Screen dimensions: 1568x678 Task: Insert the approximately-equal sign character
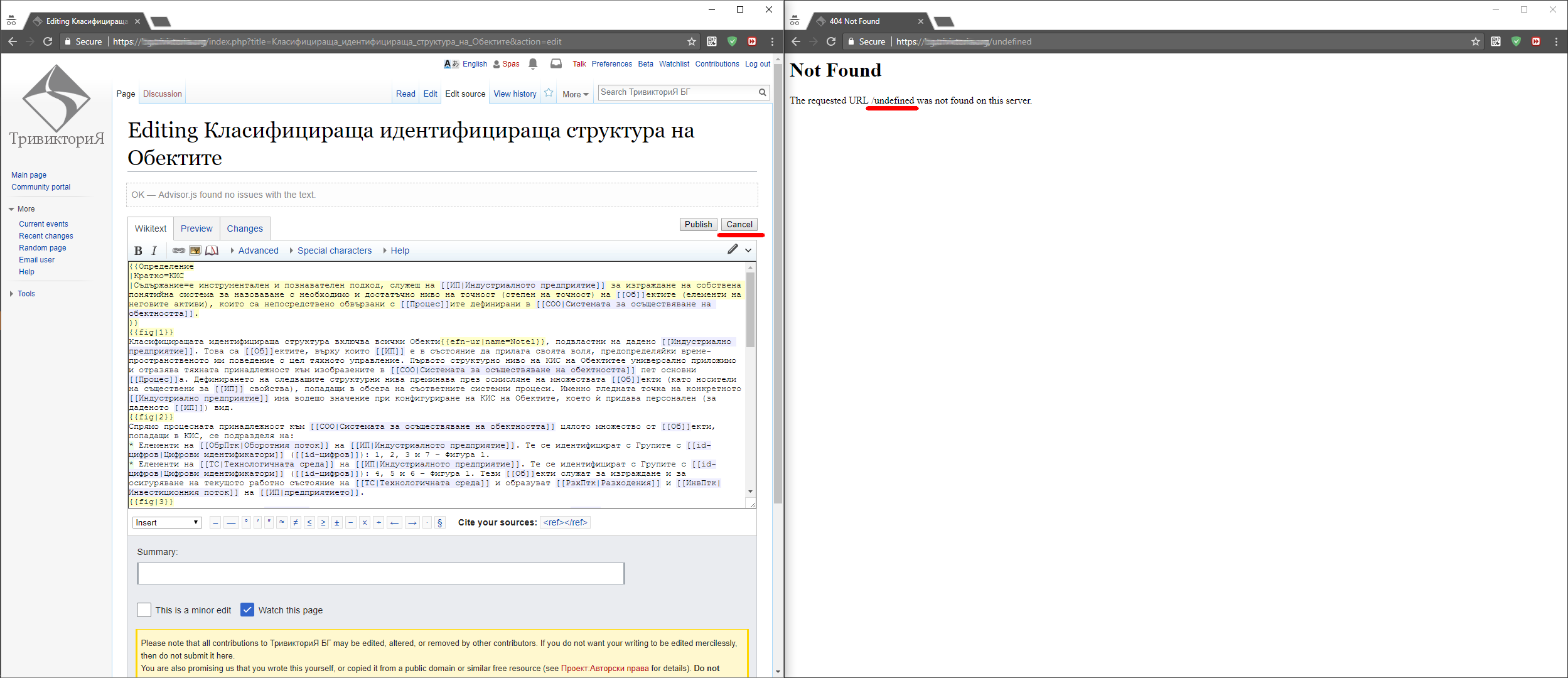282,522
